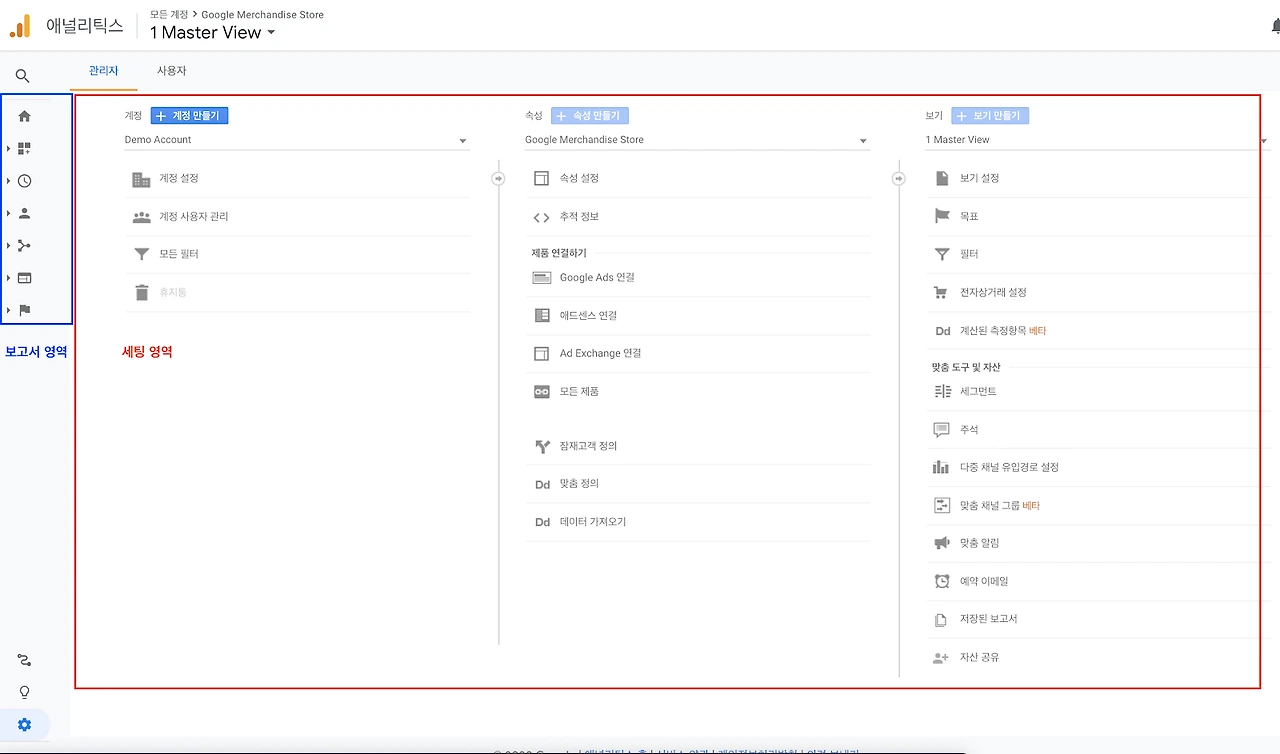This screenshot has width=1280, height=754.
Task: Open the Behavior window icon in sidebar
Action: tap(25, 278)
